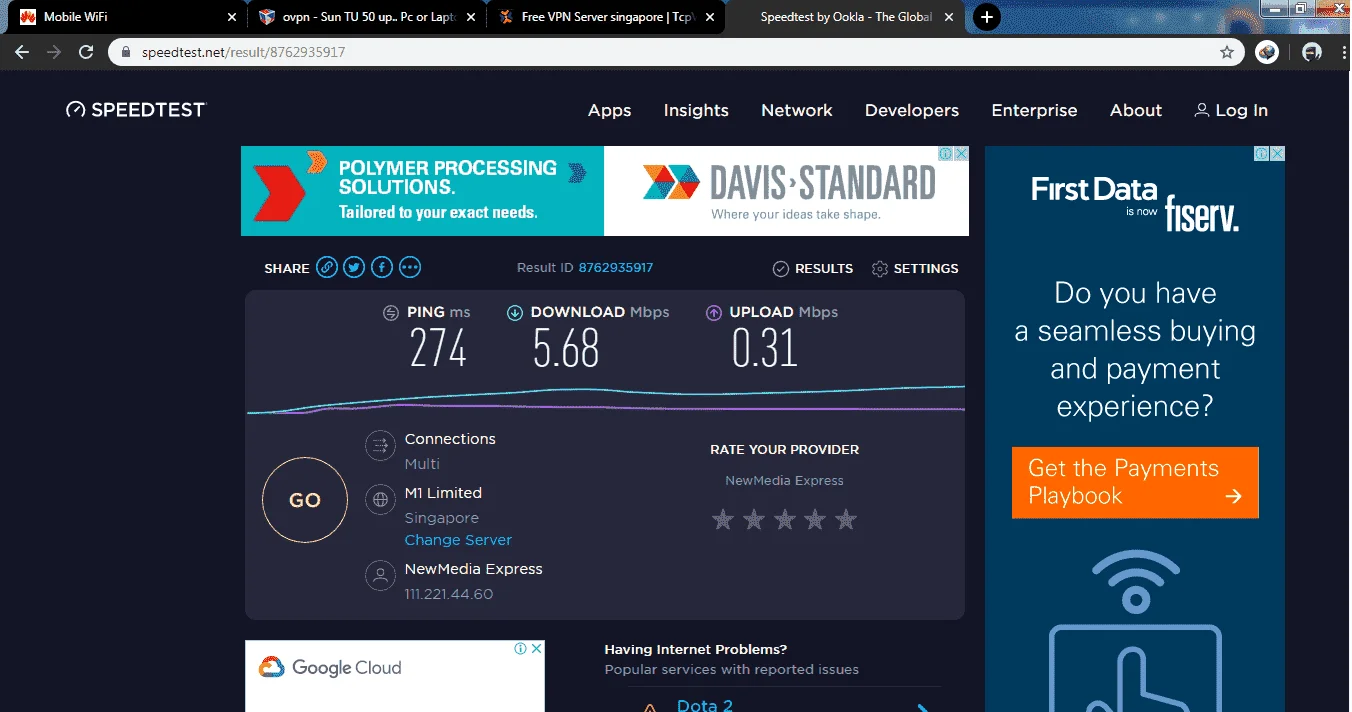The image size is (1352, 712).
Task: Rate provider with first star
Action: pyautogui.click(x=723, y=519)
